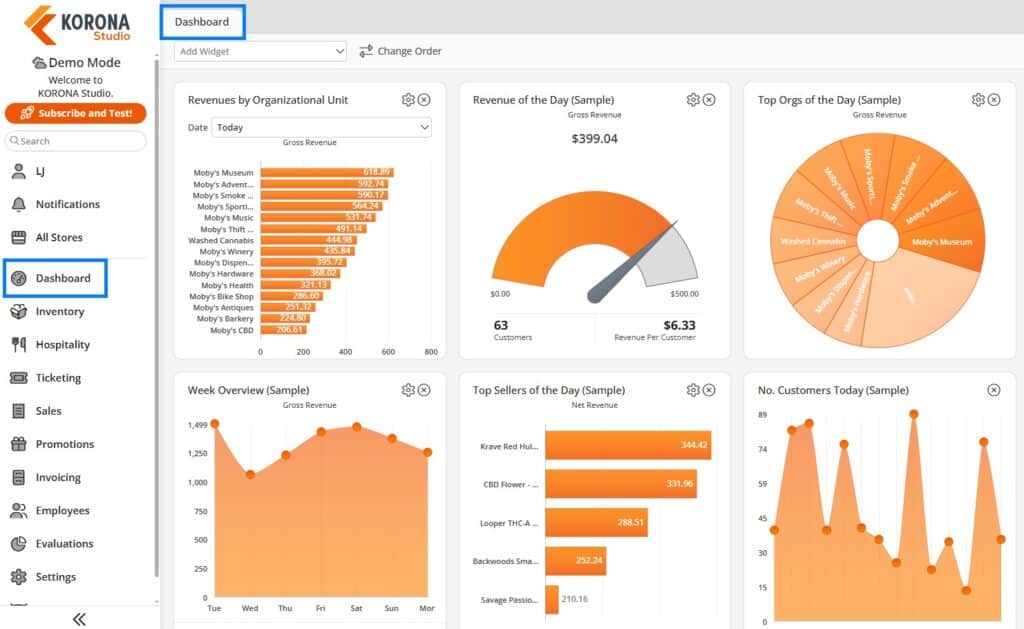
Task: Click the Krave Red bar in Top Sellers
Action: (628, 445)
